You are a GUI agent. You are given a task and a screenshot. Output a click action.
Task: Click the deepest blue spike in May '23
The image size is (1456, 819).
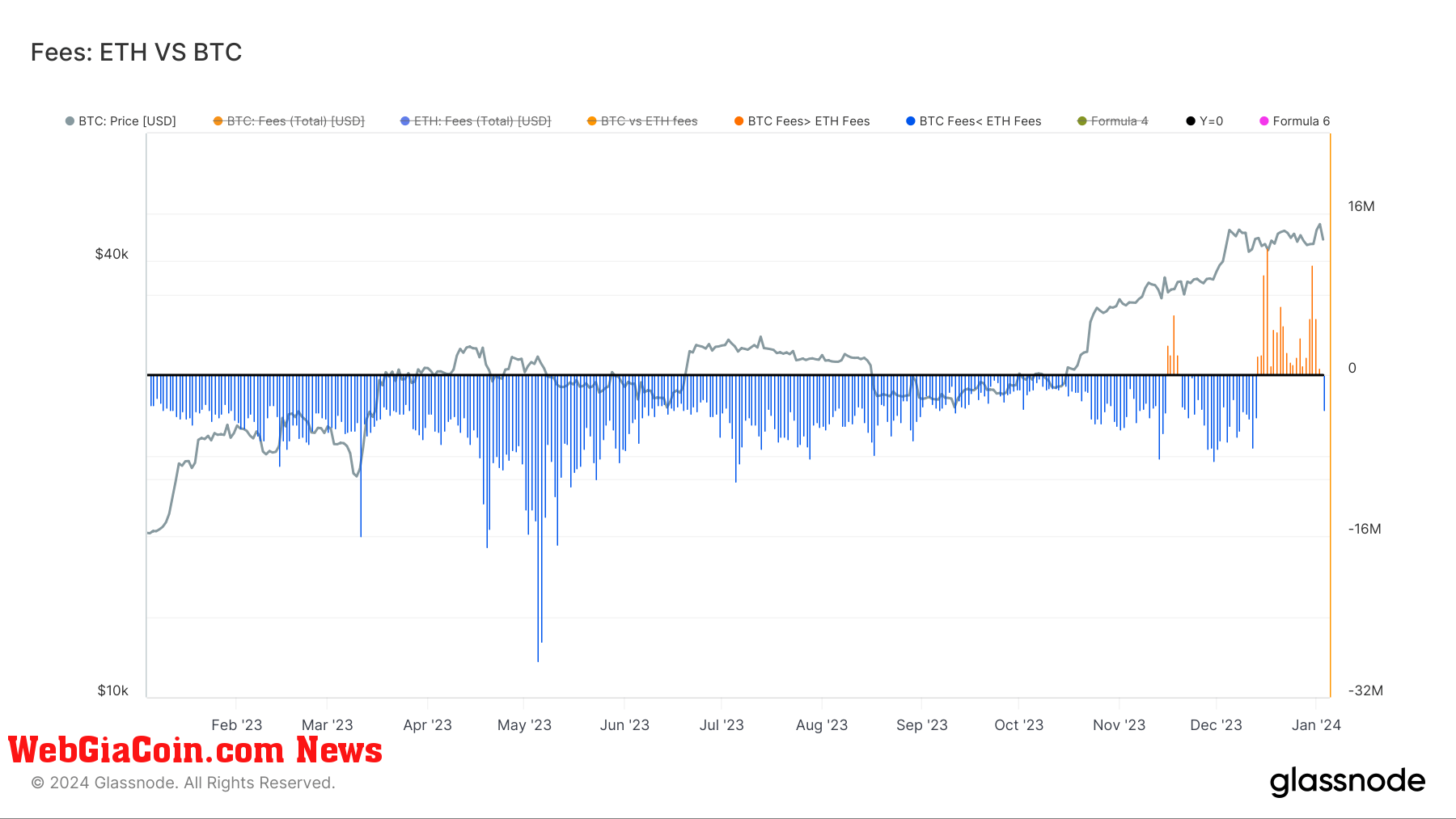538,518
